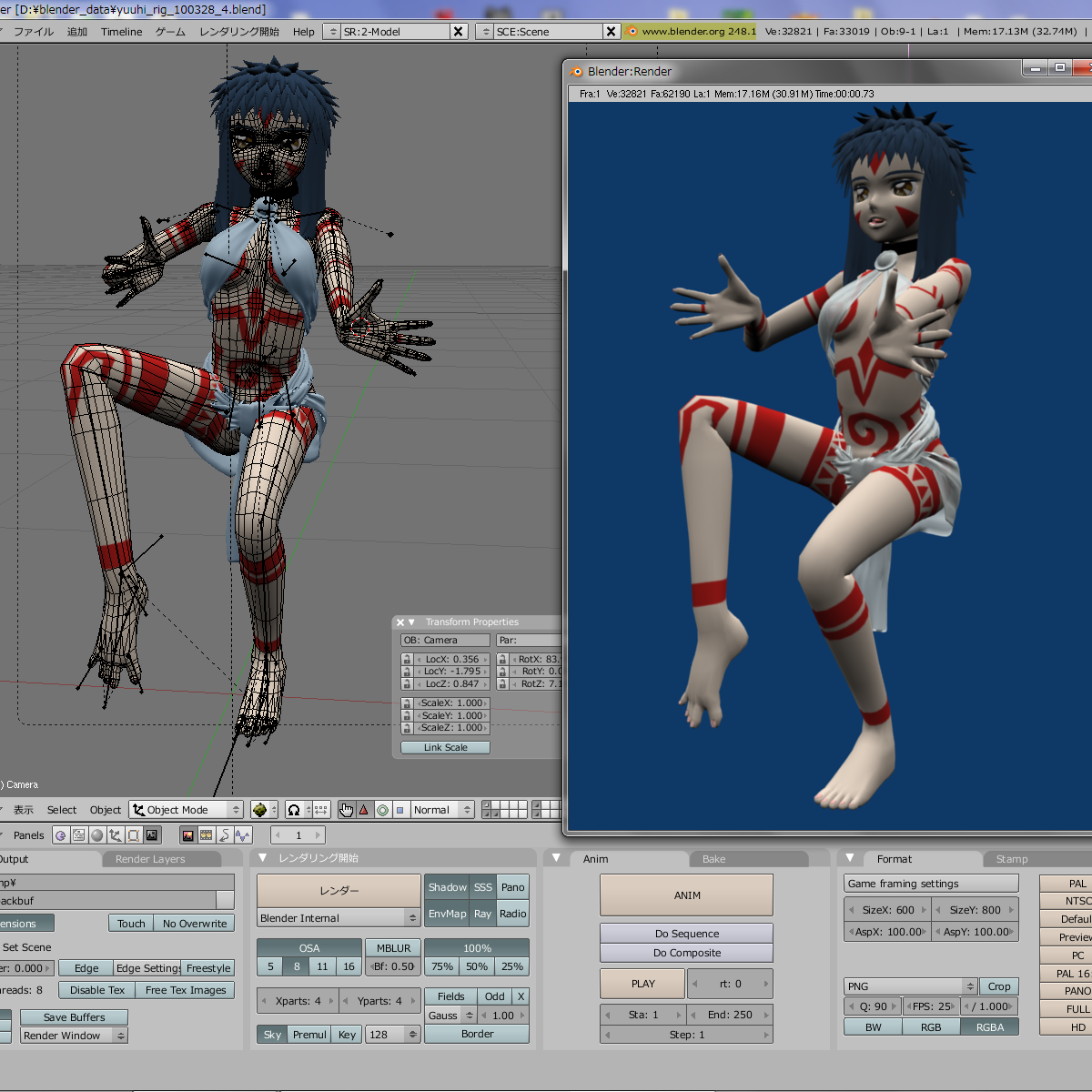This screenshot has height=1092, width=1092.
Task: Toggle the SSS render option
Action: pyautogui.click(x=483, y=887)
